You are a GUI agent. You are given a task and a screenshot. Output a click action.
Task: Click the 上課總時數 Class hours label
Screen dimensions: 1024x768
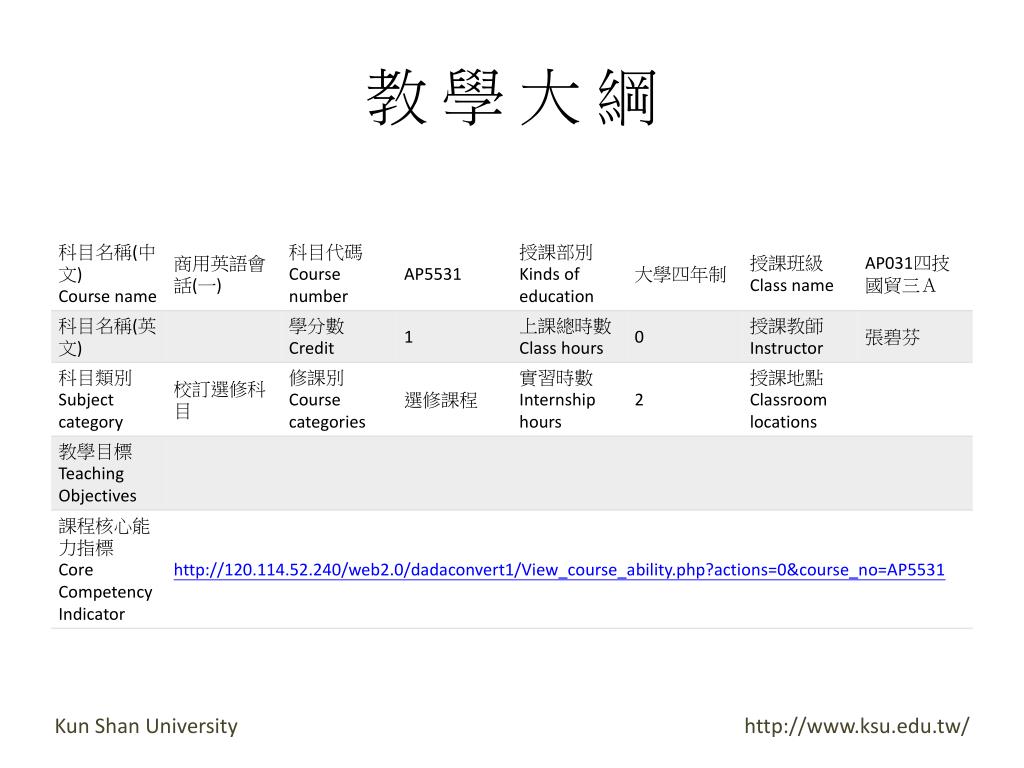tap(566, 337)
